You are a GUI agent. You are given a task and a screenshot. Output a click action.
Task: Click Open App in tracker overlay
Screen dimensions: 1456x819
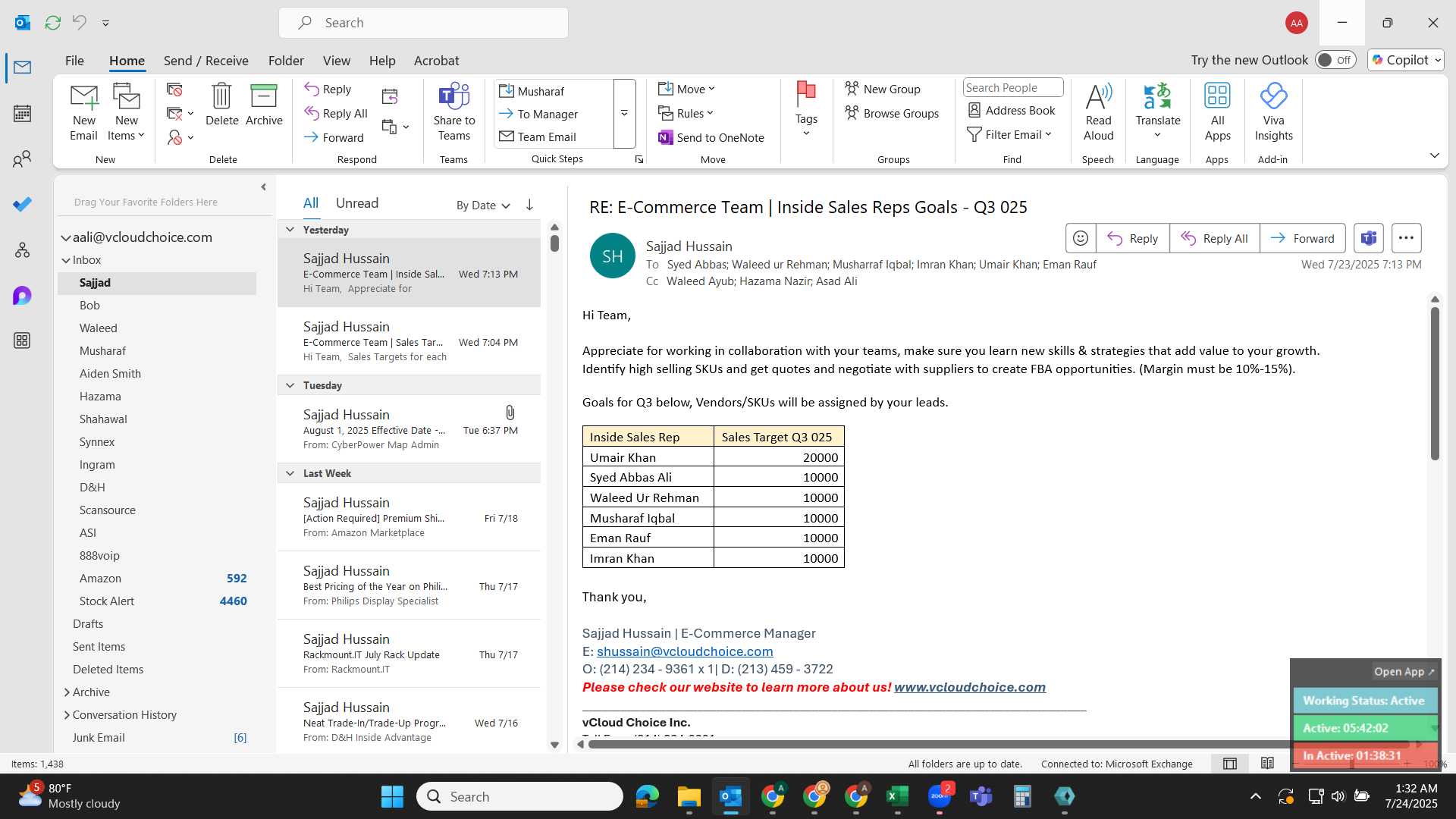click(x=1404, y=672)
